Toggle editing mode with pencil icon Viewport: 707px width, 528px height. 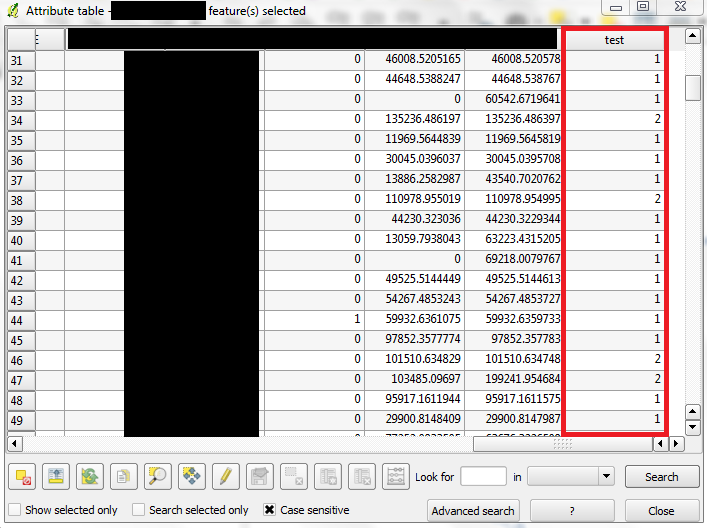[225, 477]
